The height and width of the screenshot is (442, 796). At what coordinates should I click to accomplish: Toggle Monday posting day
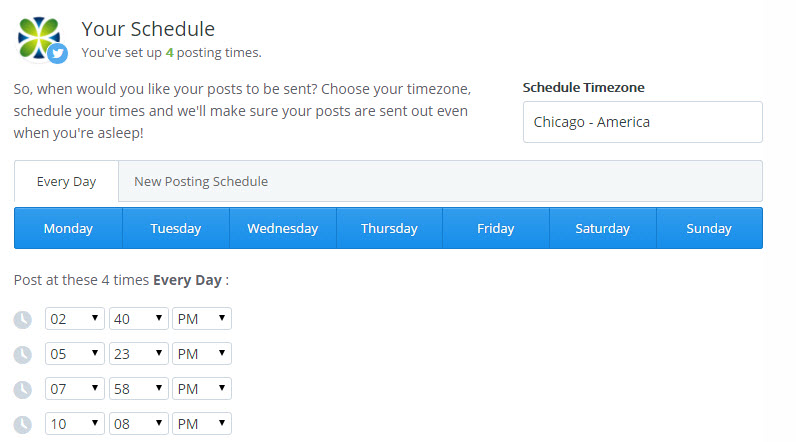pos(68,228)
